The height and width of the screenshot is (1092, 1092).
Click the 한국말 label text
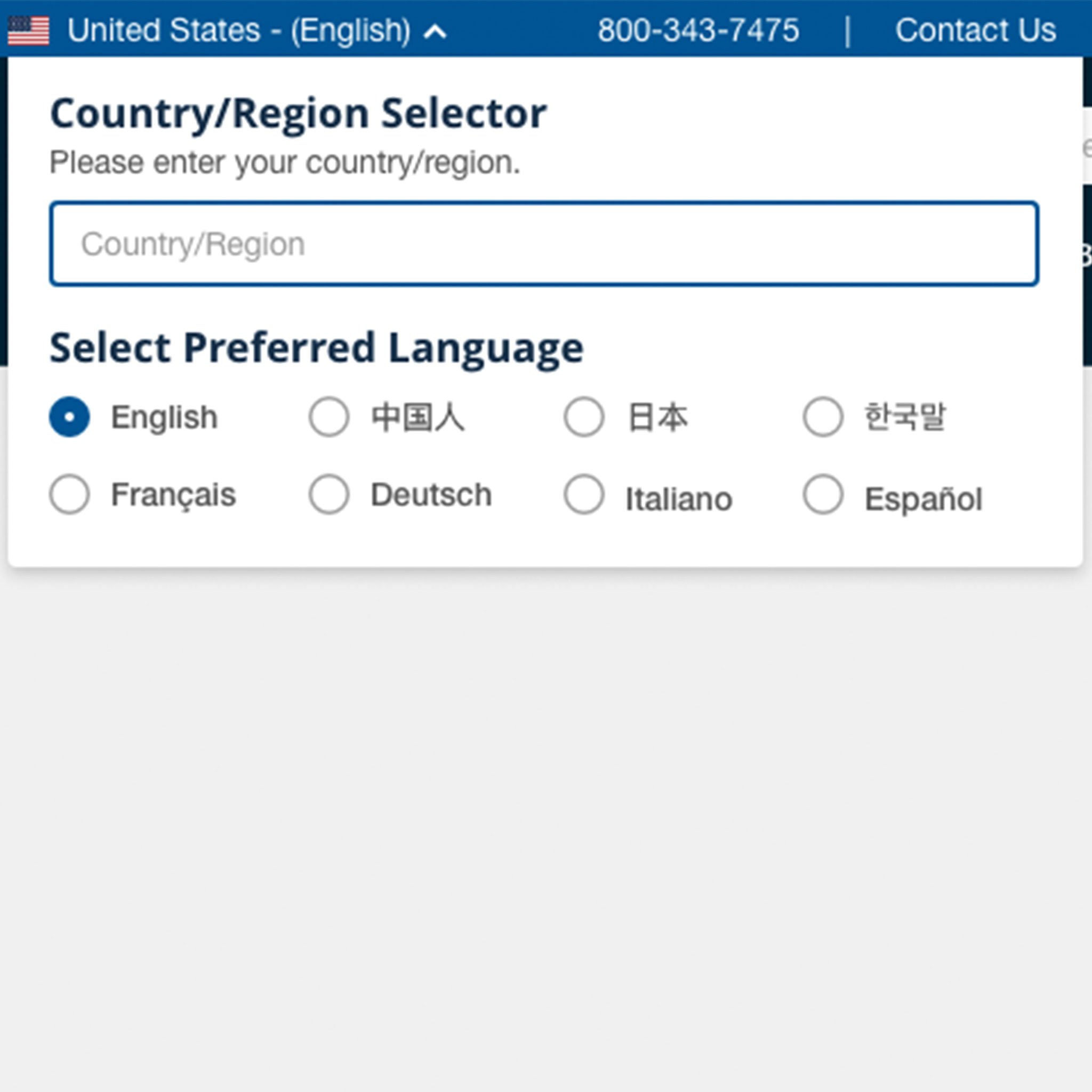point(904,417)
